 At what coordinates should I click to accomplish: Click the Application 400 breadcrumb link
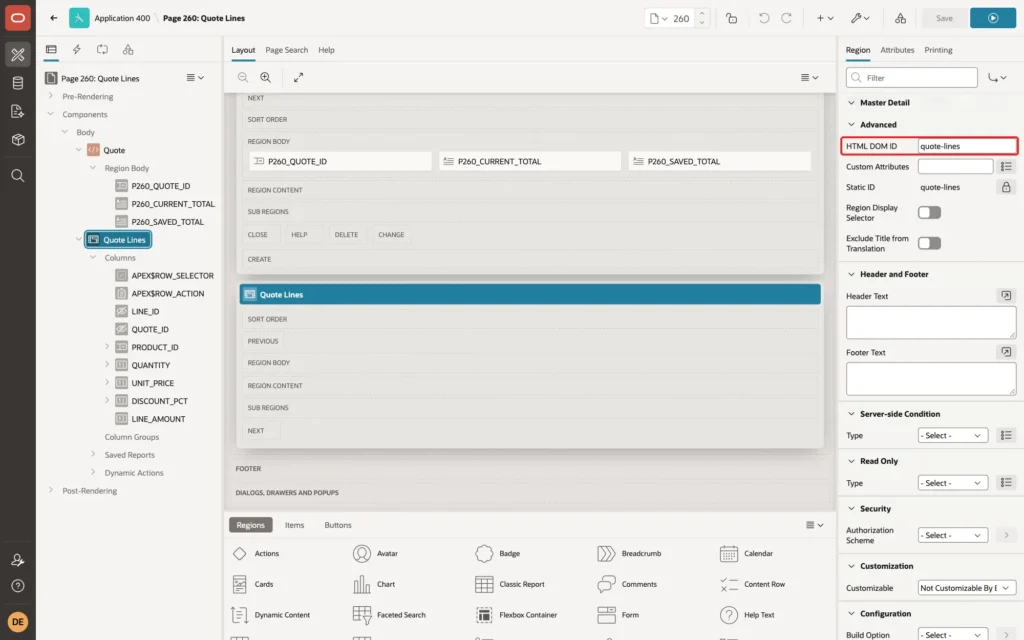[x=122, y=18]
